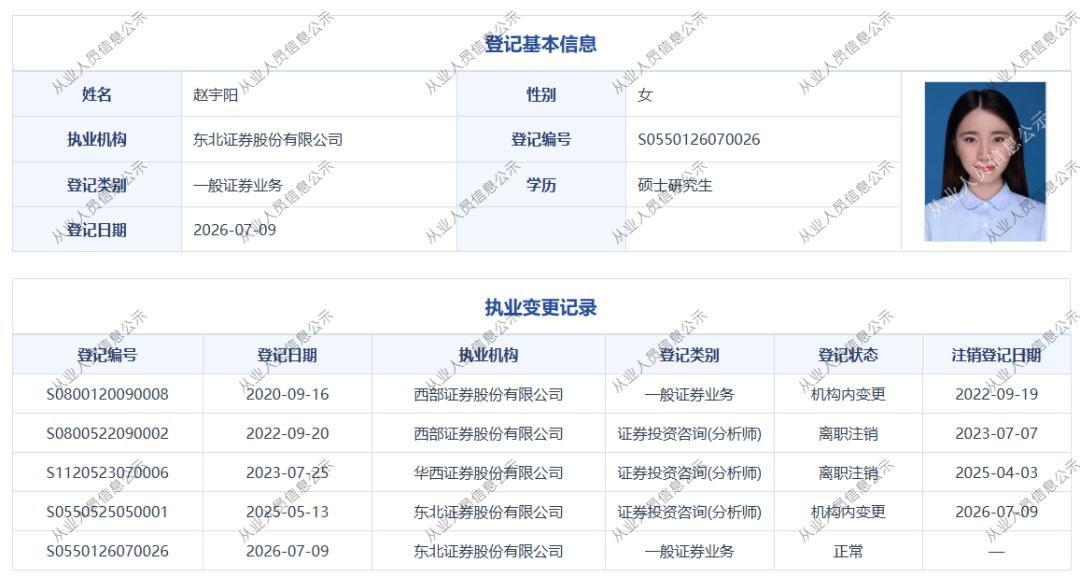Image resolution: width=1080 pixels, height=577 pixels.
Task: Select registration date 2025-05-13
Action: click(x=287, y=512)
